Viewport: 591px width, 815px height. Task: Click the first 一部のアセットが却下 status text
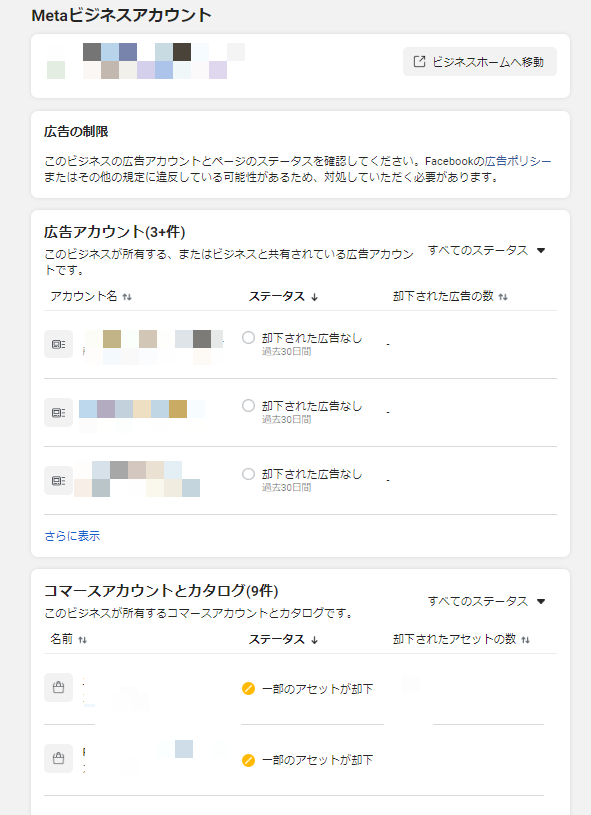pyautogui.click(x=317, y=689)
